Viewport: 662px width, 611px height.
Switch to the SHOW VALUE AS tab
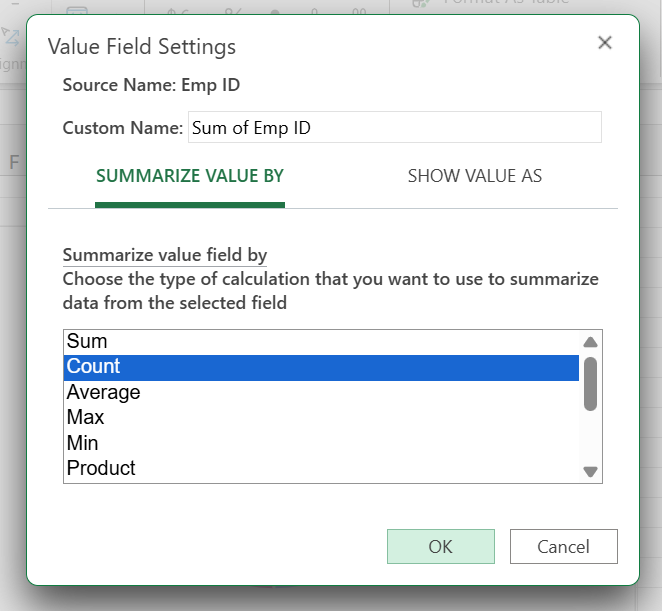[474, 176]
